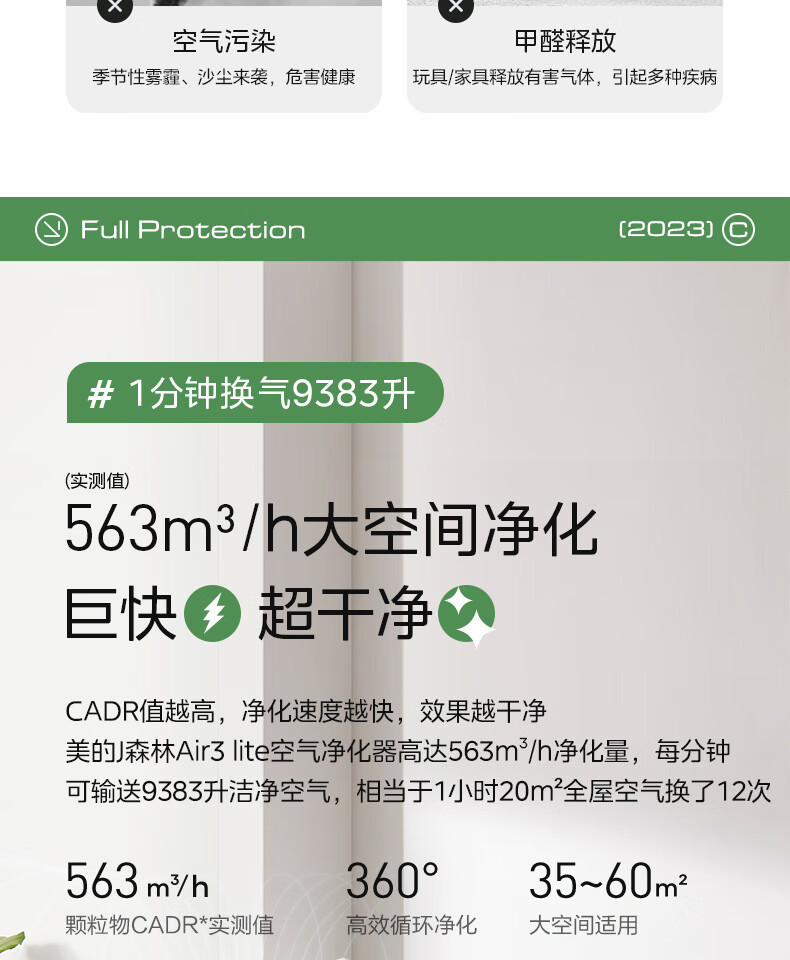Viewport: 790px width, 960px height.
Task: Select the 甲醛释放 card heading
Action: (x=565, y=41)
